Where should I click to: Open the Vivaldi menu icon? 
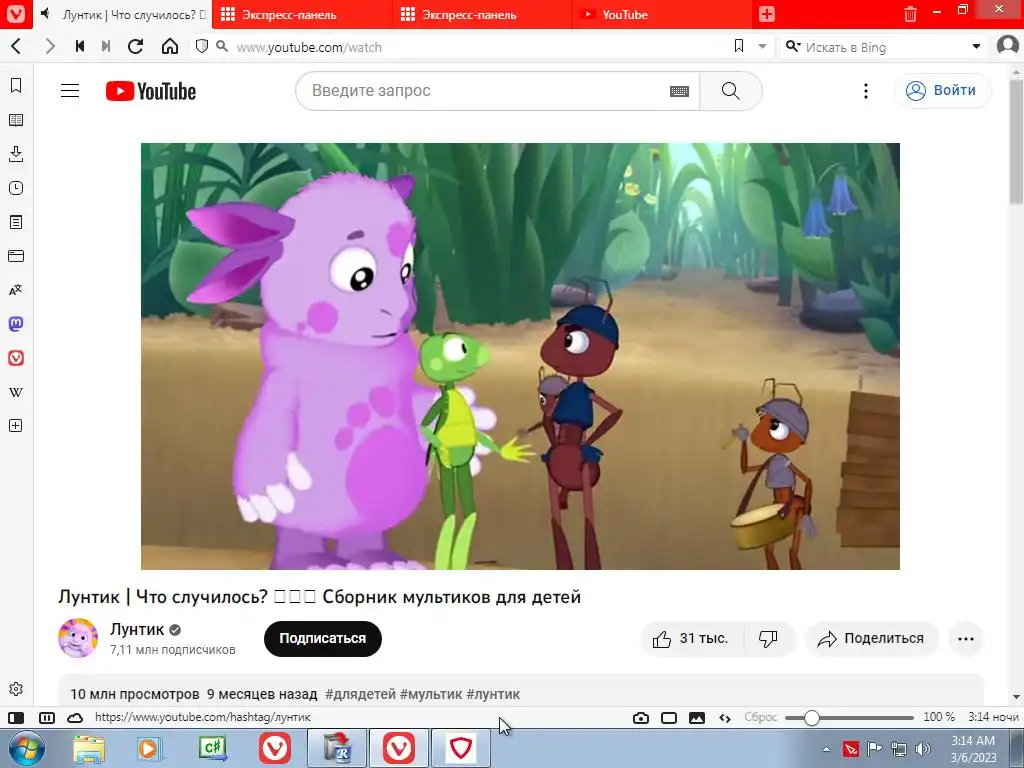15,14
